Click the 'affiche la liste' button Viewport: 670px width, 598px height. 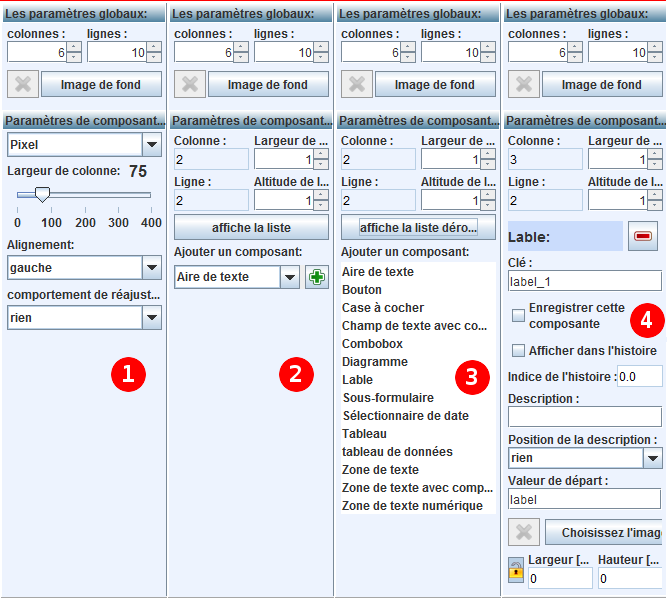251,228
